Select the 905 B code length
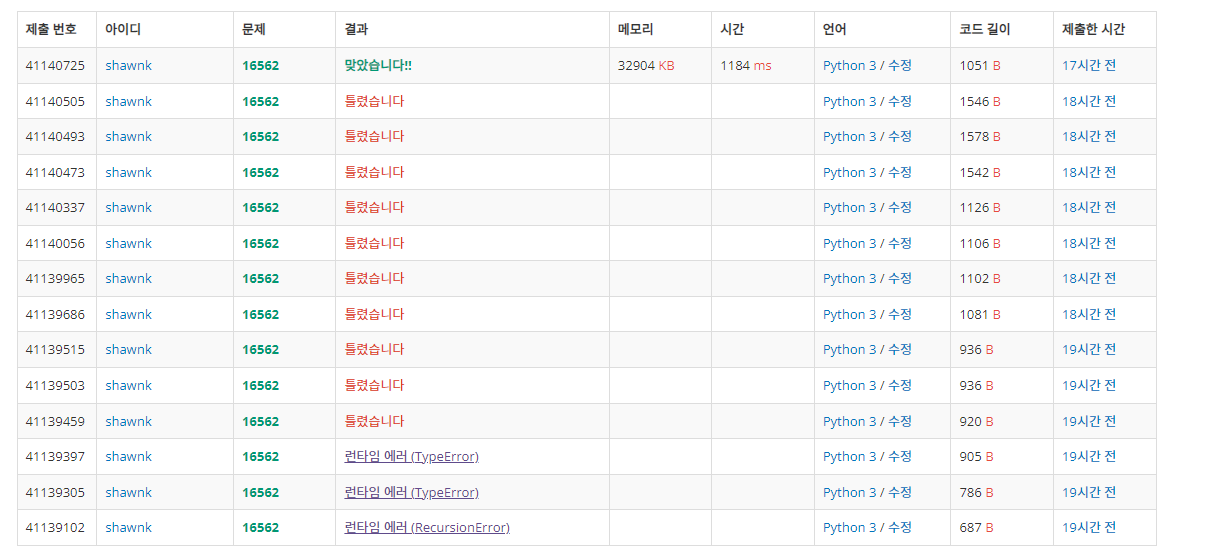This screenshot has height=551, width=1211. (976, 456)
